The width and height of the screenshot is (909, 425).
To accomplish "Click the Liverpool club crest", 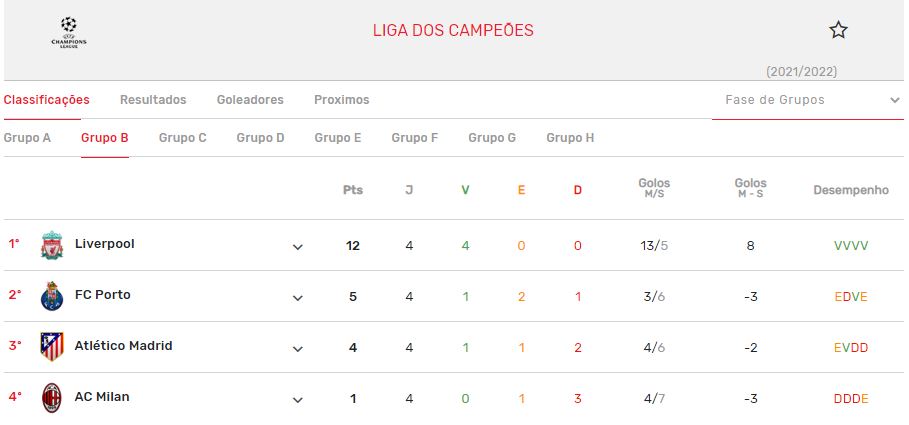I will point(52,245).
